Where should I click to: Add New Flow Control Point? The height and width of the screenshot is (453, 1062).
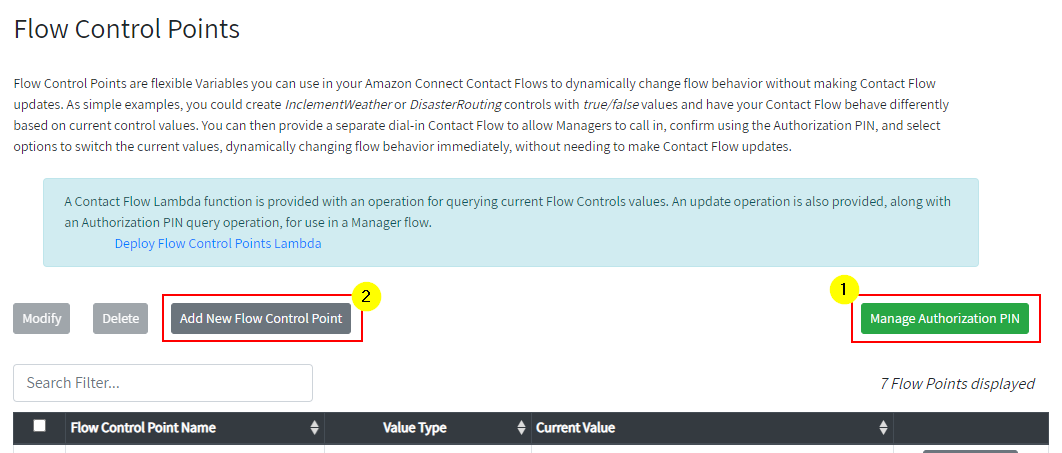click(261, 318)
